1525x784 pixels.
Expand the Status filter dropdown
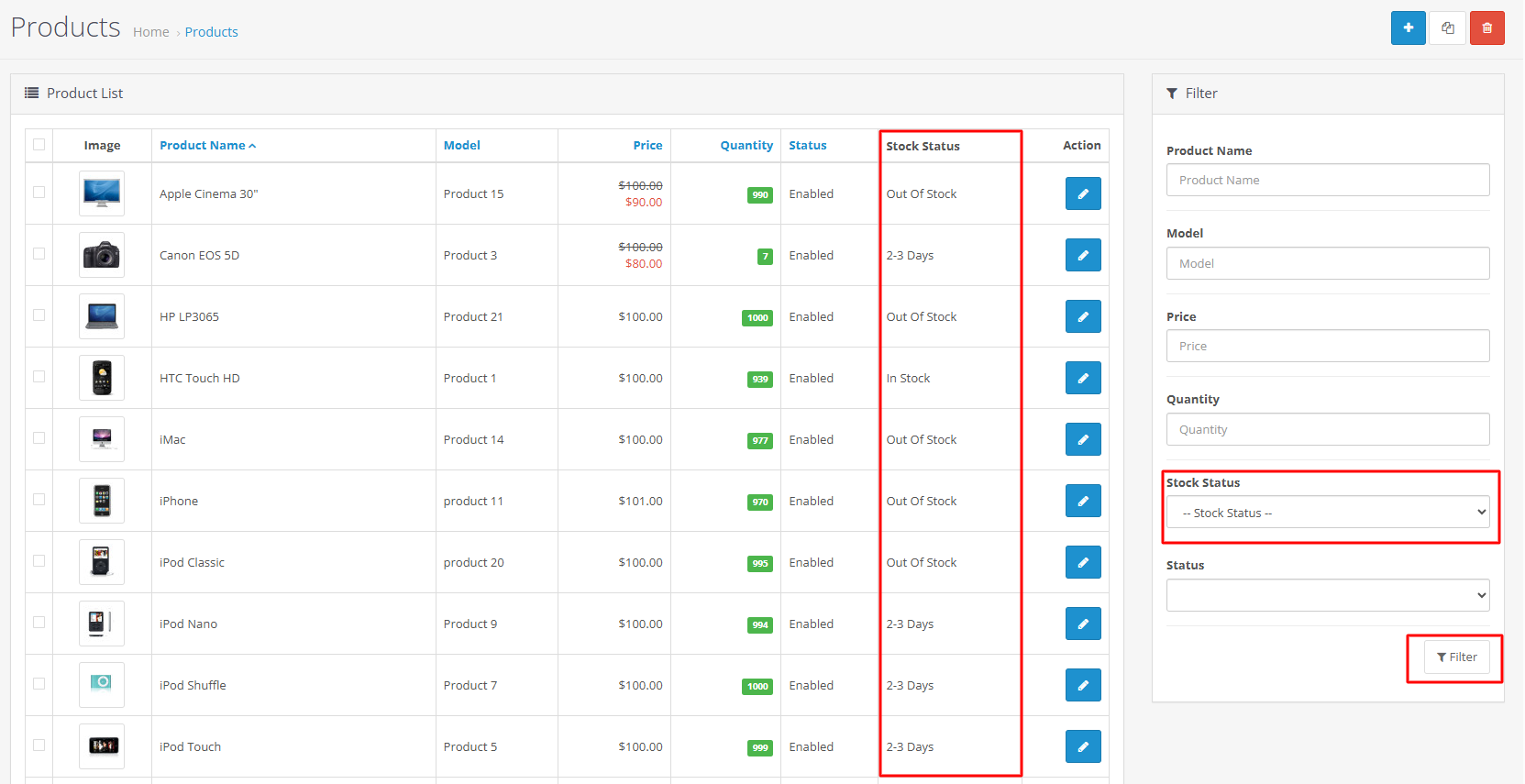pyautogui.click(x=1327, y=595)
